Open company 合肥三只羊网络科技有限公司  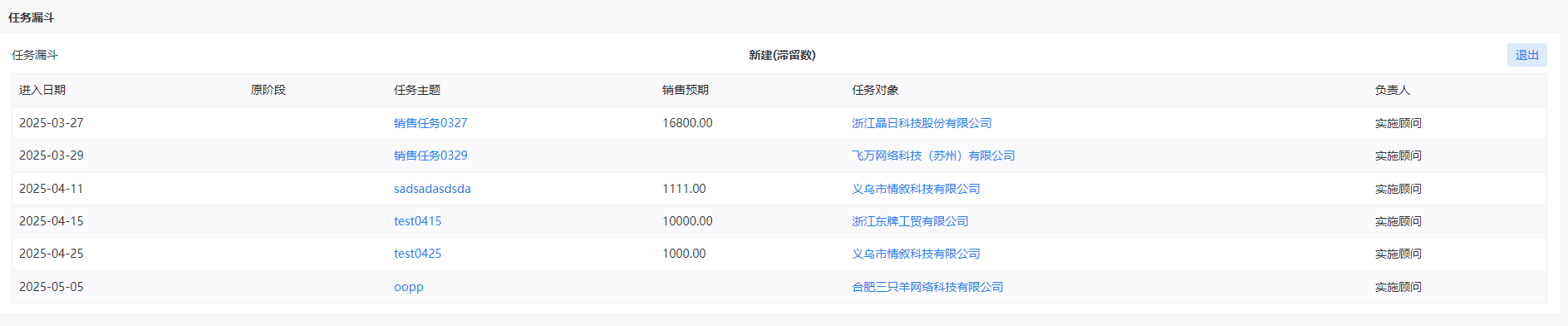(x=927, y=287)
